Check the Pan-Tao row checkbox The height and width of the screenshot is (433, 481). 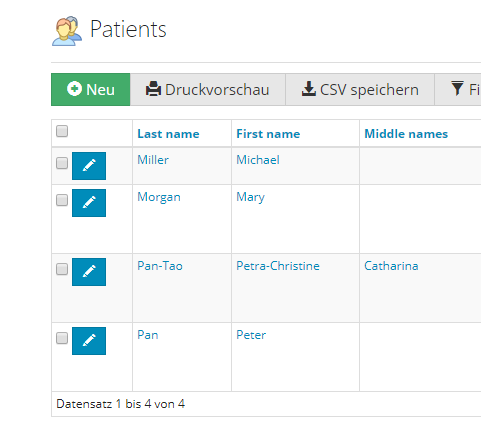[x=62, y=269]
